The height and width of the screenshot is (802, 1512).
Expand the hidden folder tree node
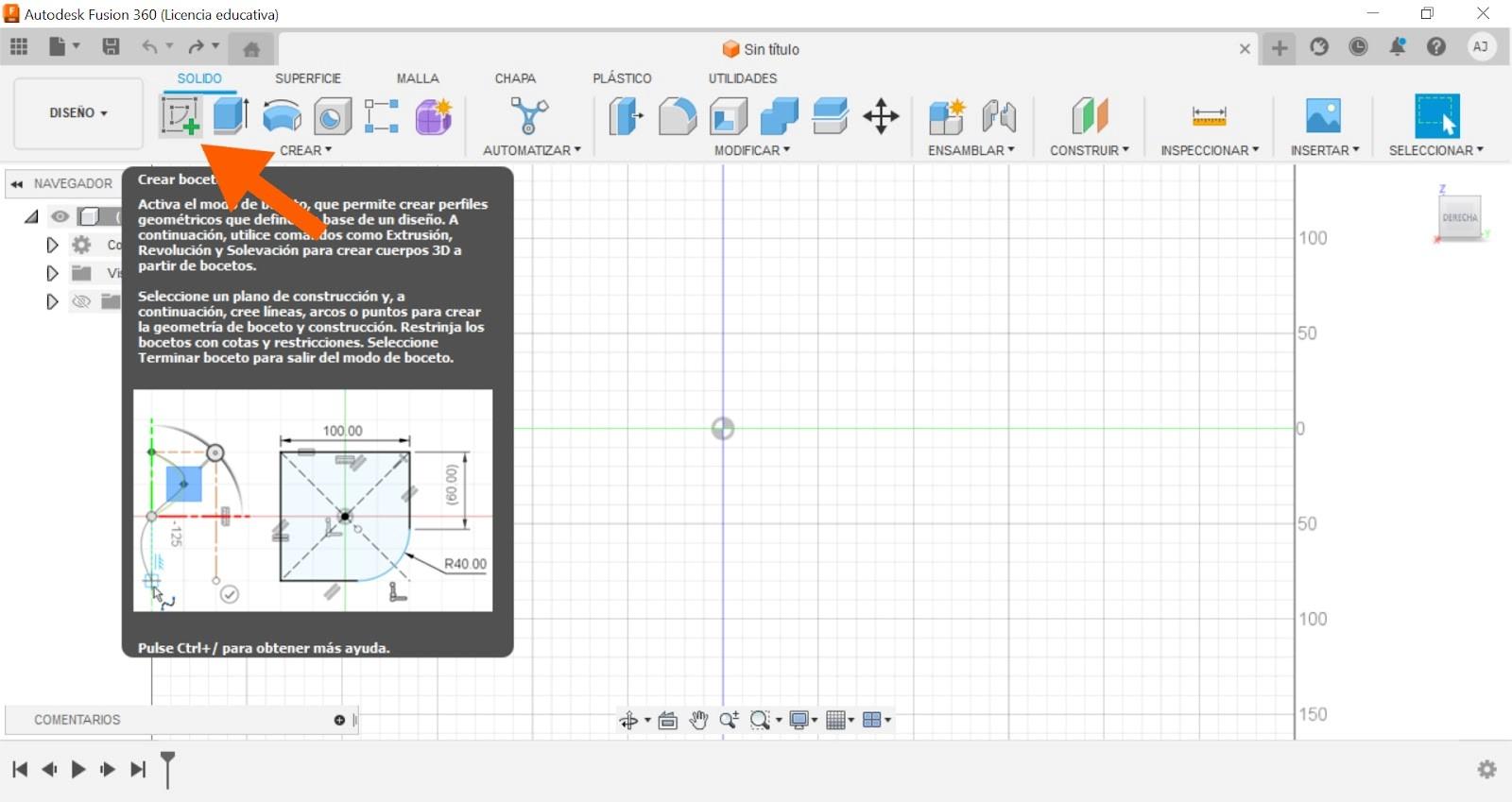(52, 301)
